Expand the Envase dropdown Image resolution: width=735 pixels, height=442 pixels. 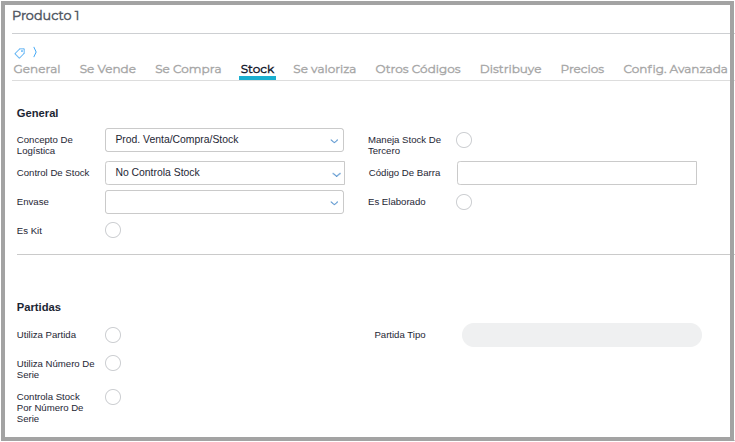point(225,202)
